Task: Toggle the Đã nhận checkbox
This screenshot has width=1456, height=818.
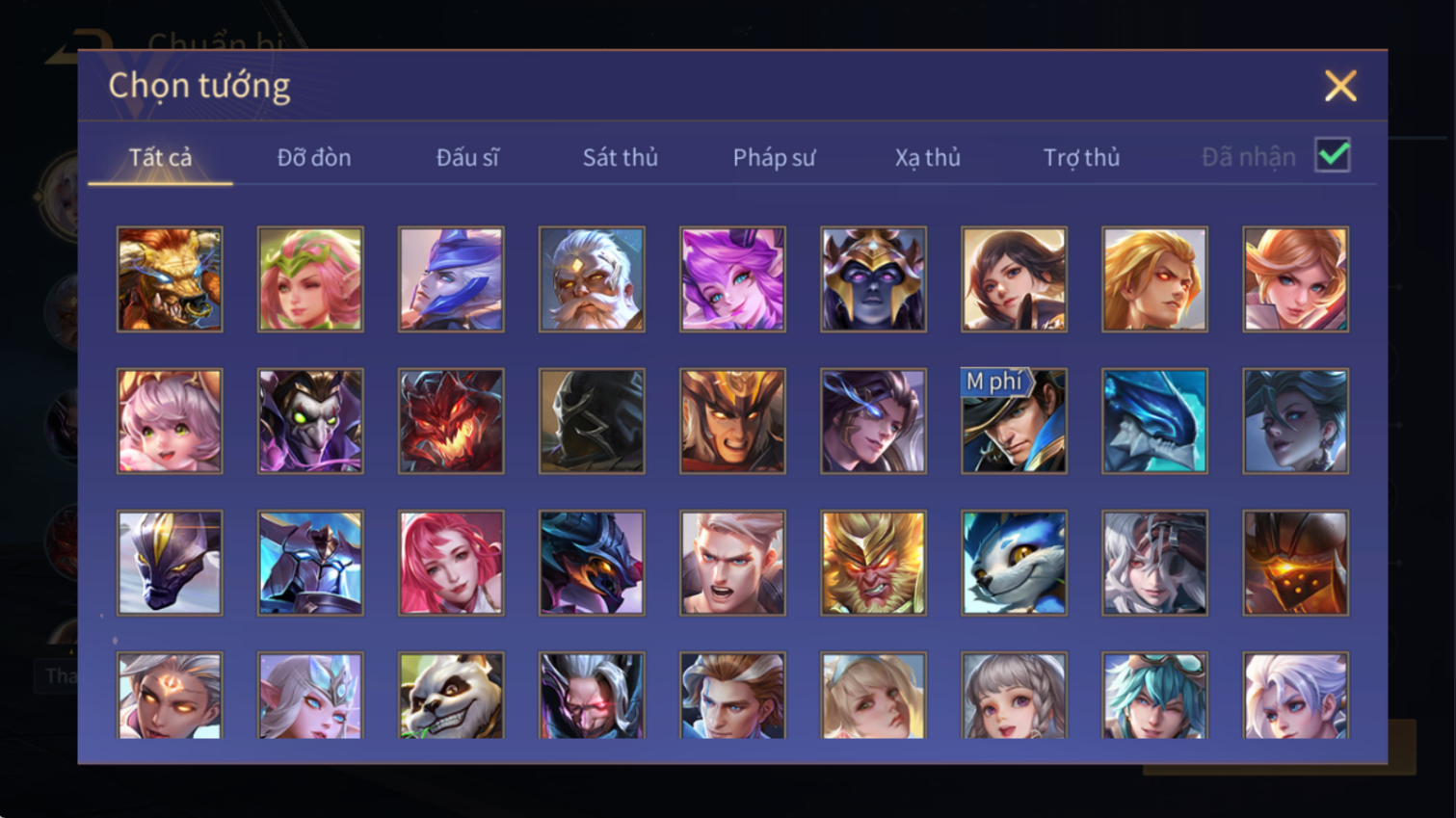Action: click(1333, 155)
